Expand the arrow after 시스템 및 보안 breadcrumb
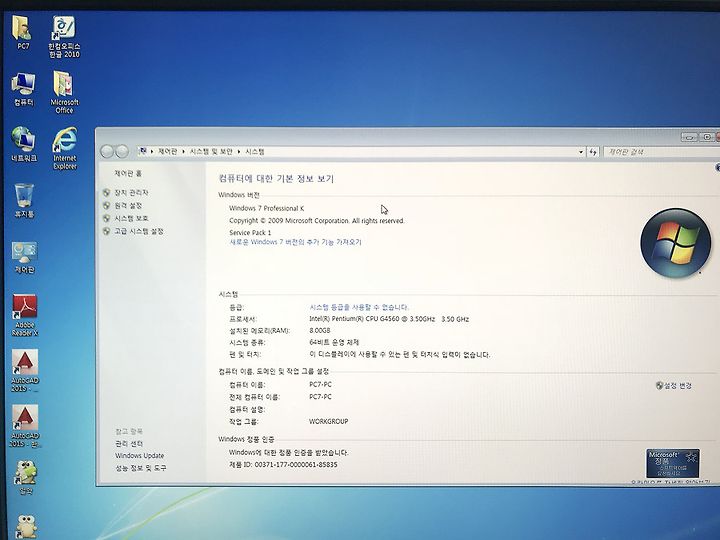Image resolution: width=720 pixels, height=540 pixels. pos(239,152)
